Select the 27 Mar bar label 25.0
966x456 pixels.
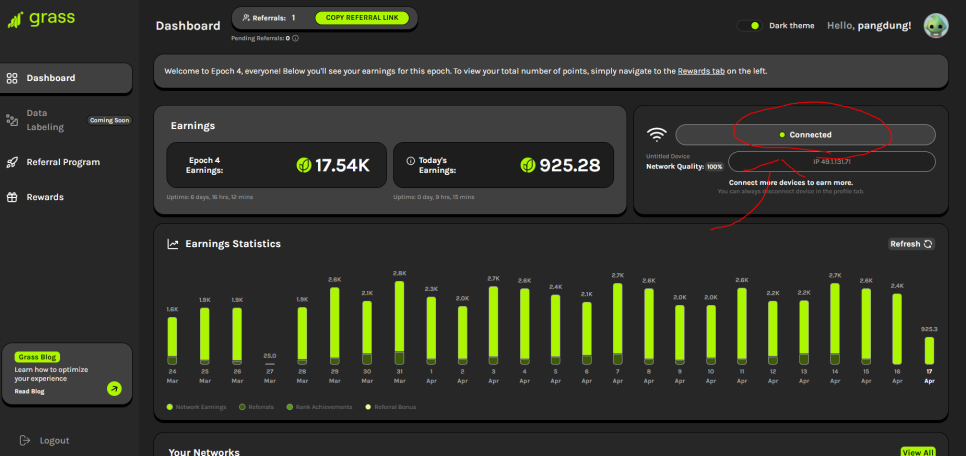point(269,356)
